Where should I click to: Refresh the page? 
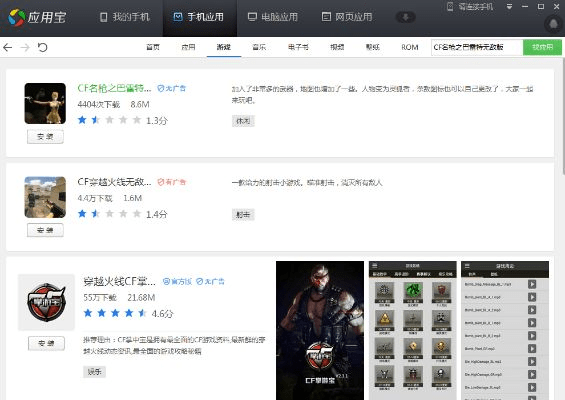[x=43, y=47]
